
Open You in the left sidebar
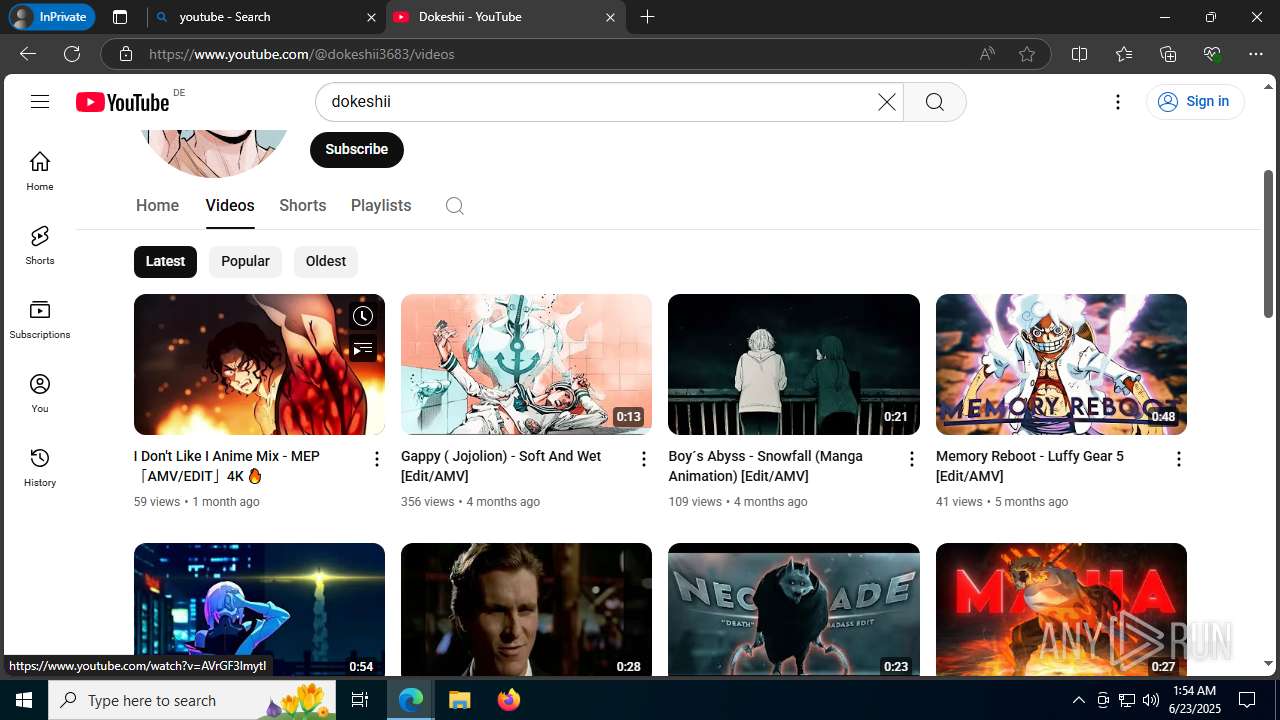click(40, 393)
